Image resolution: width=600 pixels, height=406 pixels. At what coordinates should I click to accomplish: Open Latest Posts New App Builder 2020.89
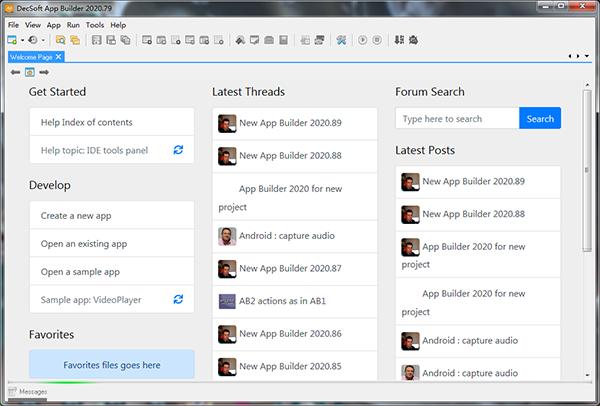[x=478, y=182]
